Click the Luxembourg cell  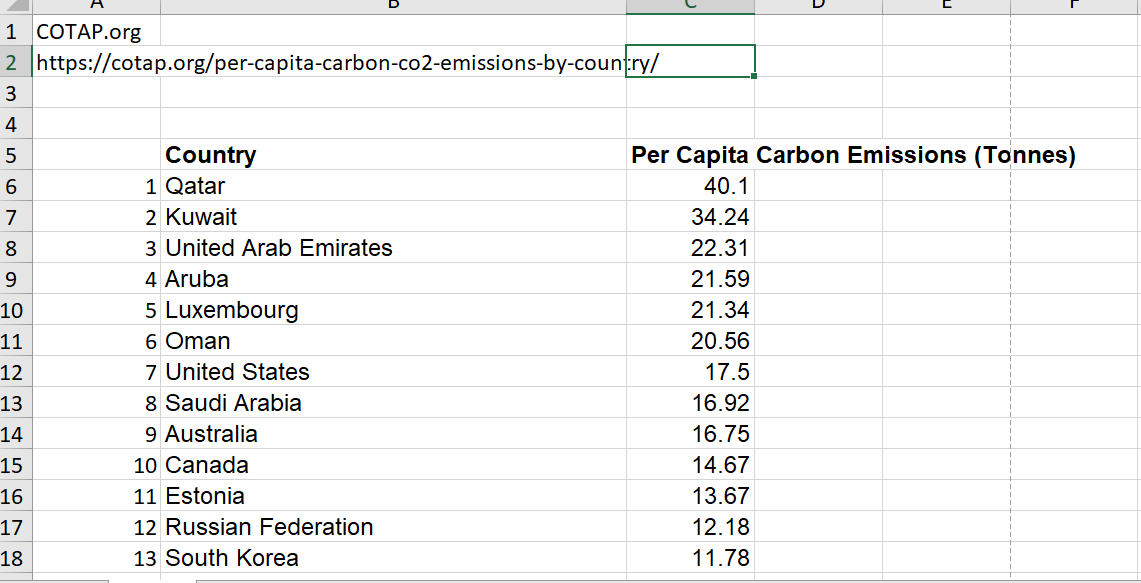pyautogui.click(x=230, y=310)
